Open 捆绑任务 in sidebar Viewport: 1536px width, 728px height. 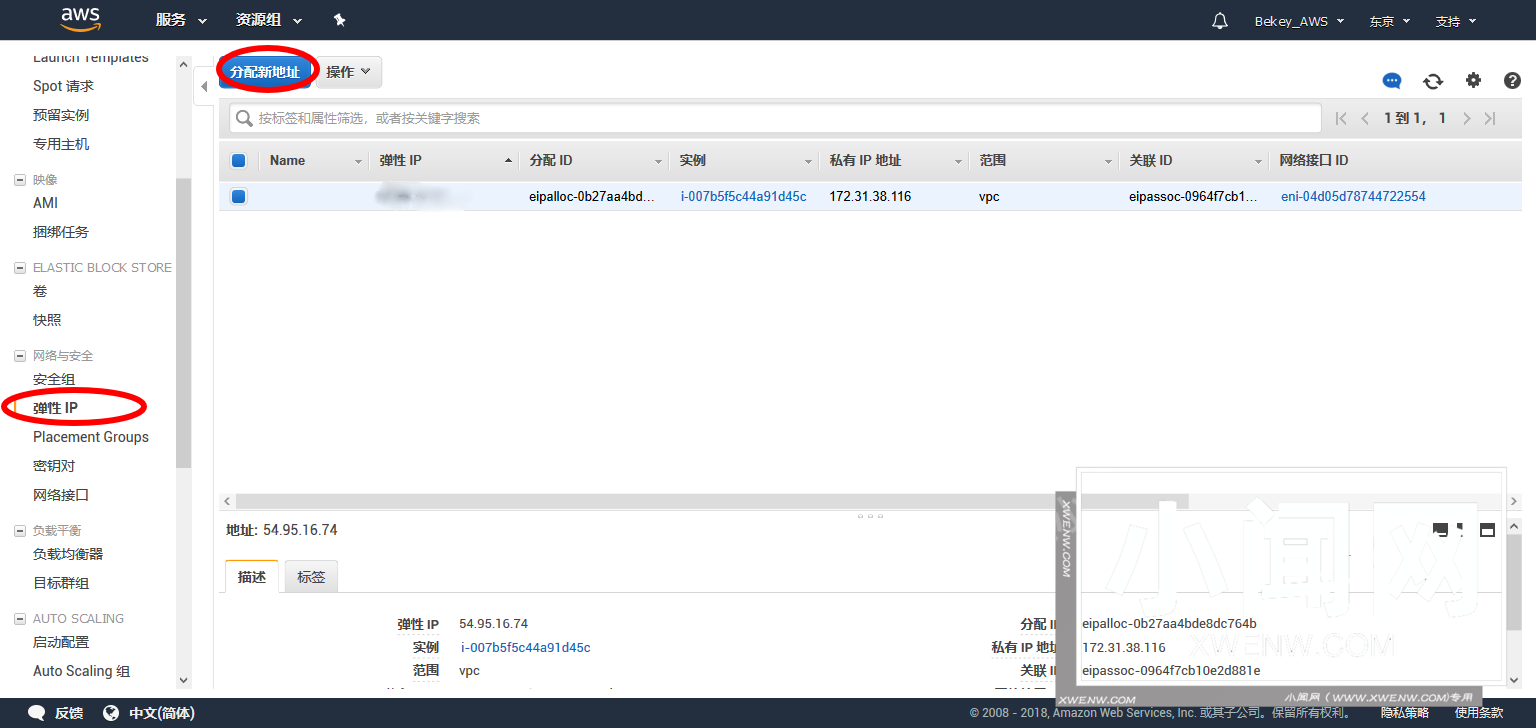pos(61,232)
